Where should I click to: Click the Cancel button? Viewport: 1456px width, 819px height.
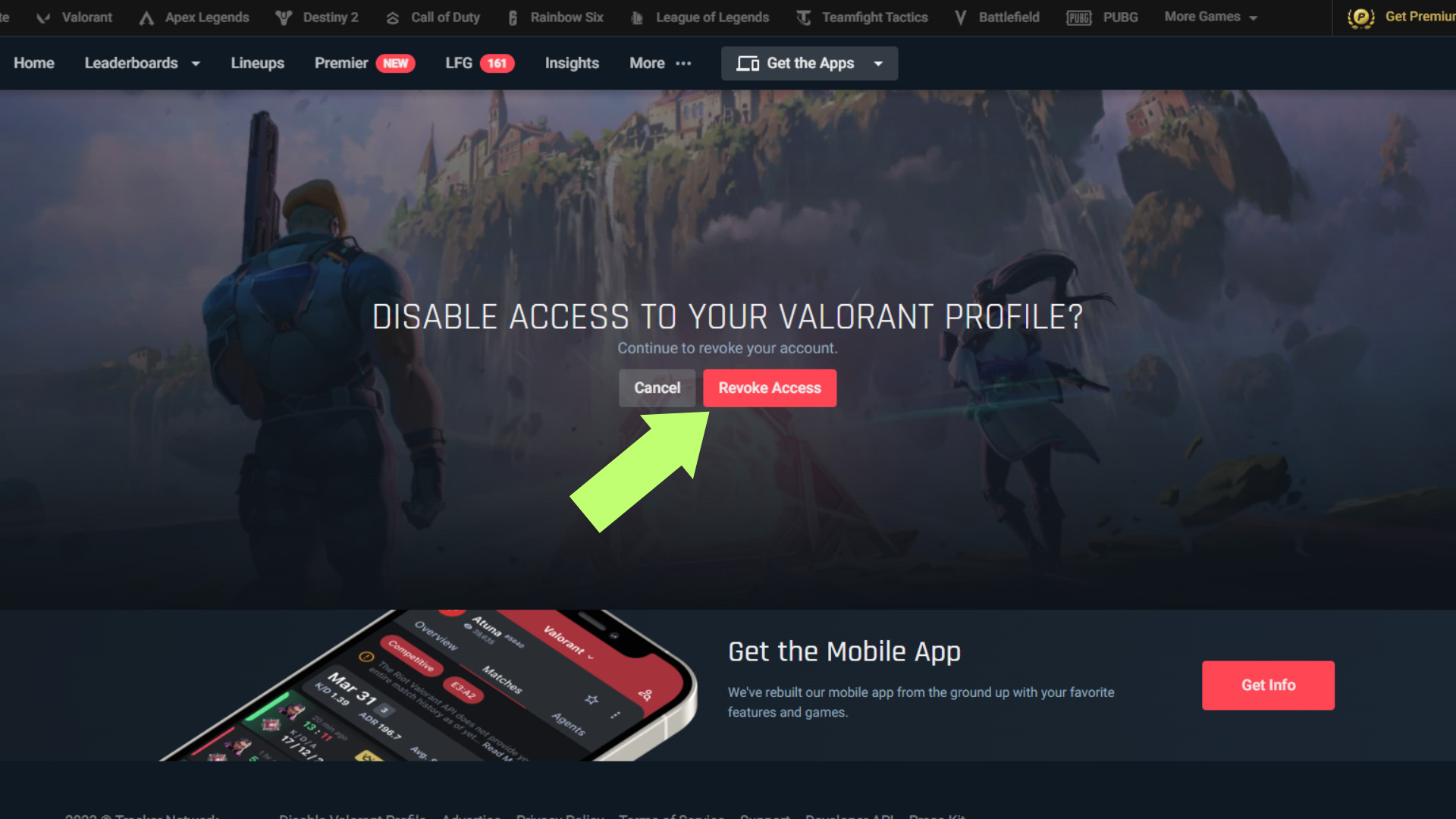coord(657,387)
